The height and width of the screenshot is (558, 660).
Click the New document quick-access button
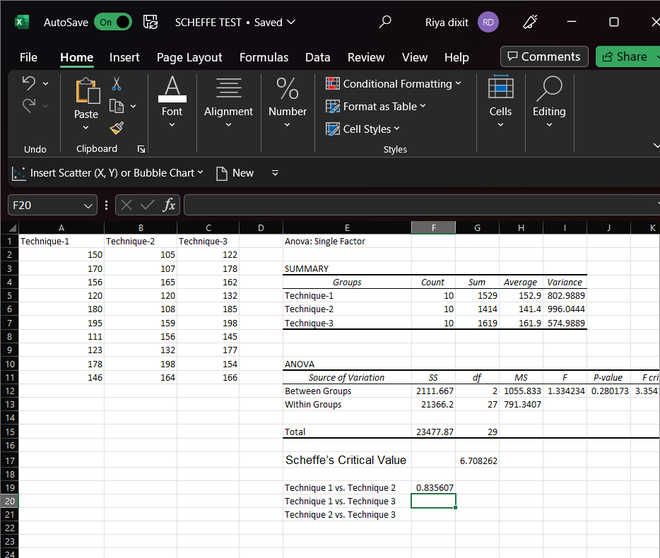235,173
